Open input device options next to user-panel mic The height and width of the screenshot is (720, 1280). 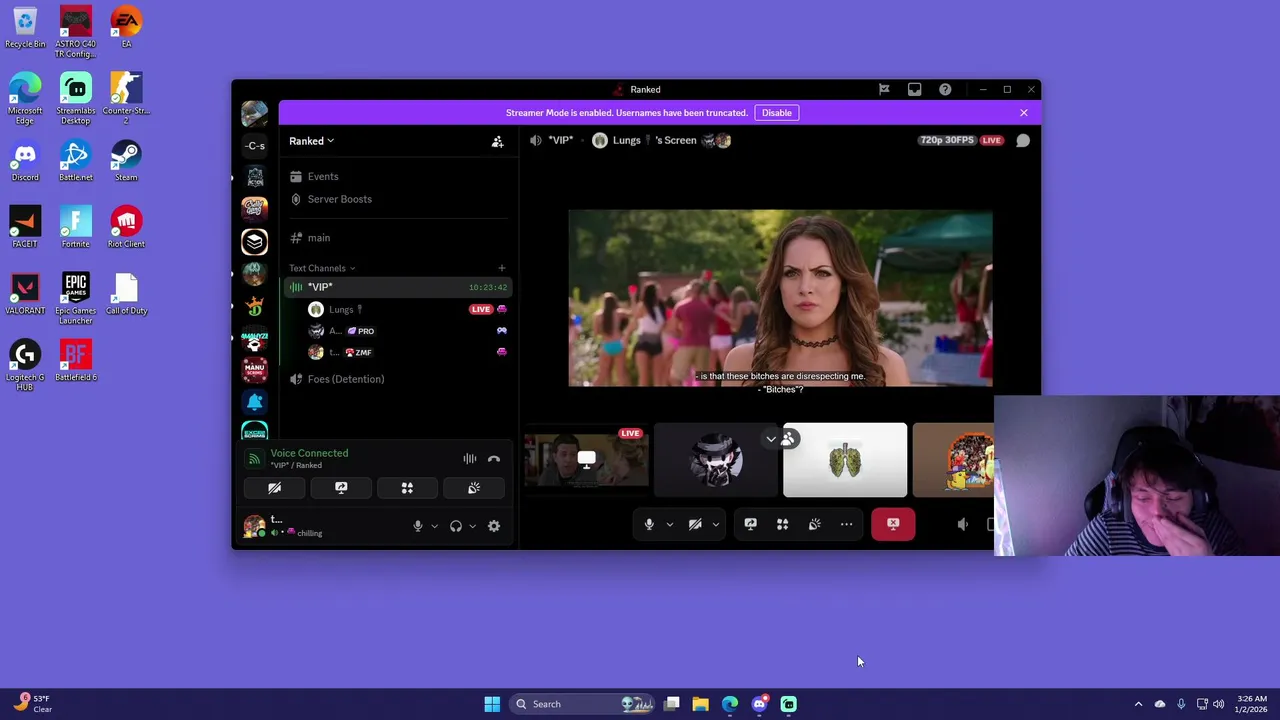tap(434, 526)
